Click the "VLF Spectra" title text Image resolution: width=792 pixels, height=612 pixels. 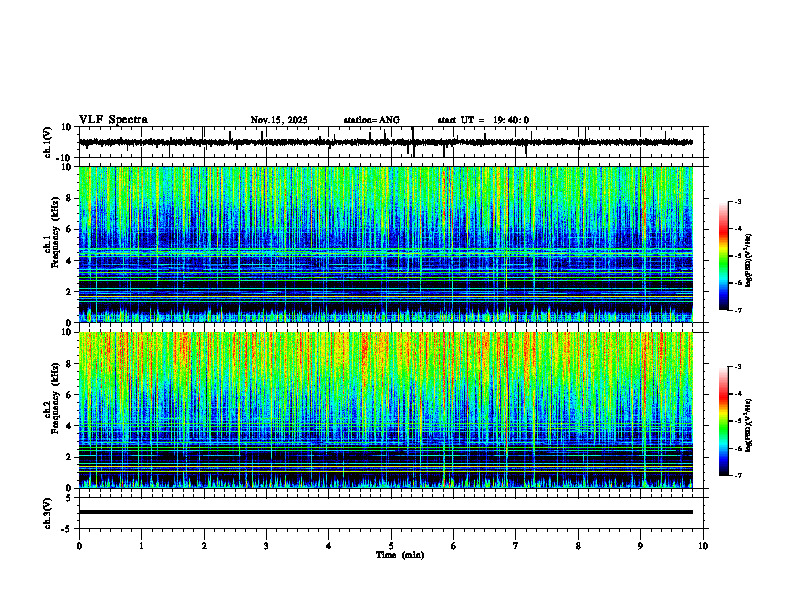click(x=113, y=120)
